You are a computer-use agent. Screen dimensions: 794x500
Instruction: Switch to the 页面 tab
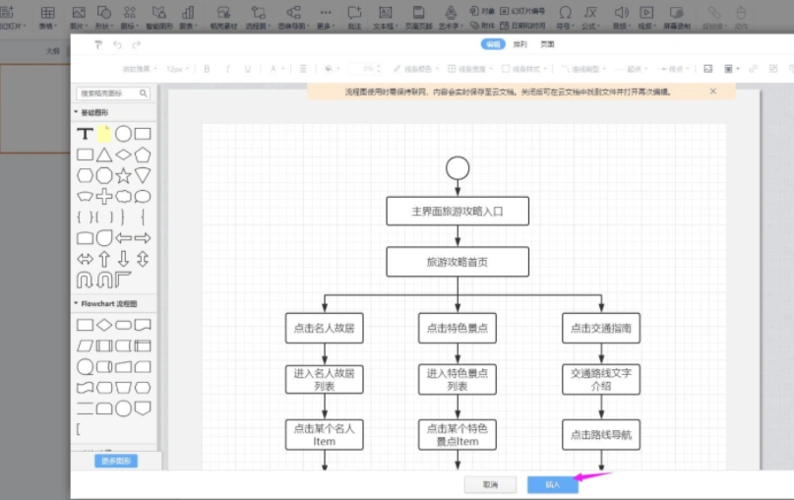click(547, 45)
